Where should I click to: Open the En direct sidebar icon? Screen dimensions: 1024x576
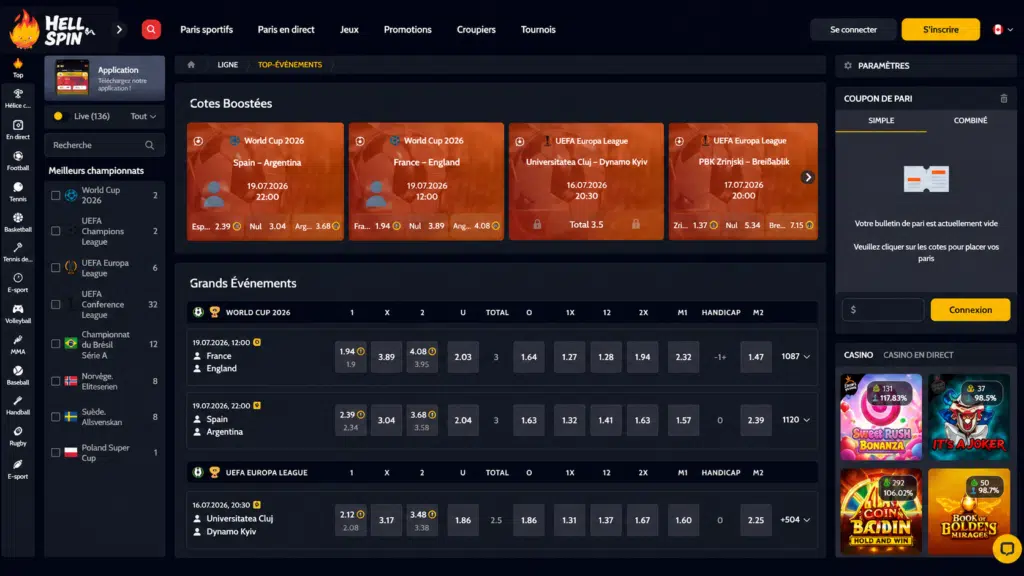coord(18,129)
